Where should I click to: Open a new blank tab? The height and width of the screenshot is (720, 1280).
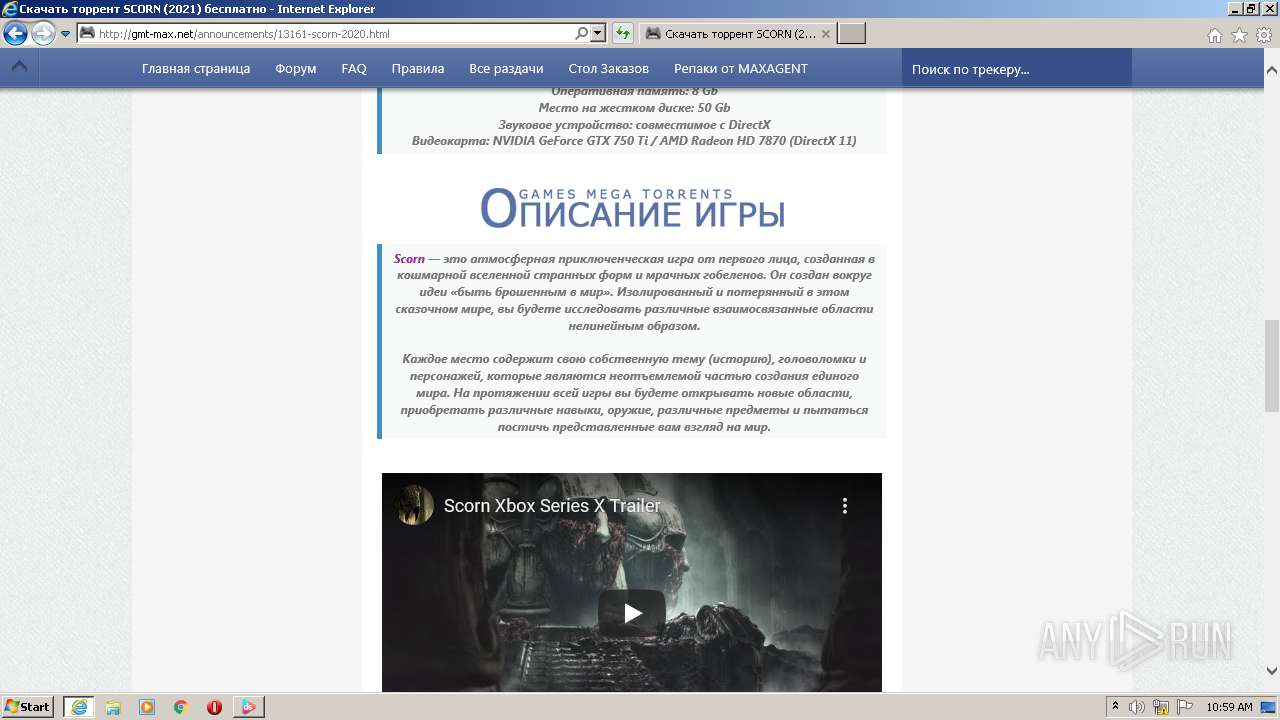point(851,34)
